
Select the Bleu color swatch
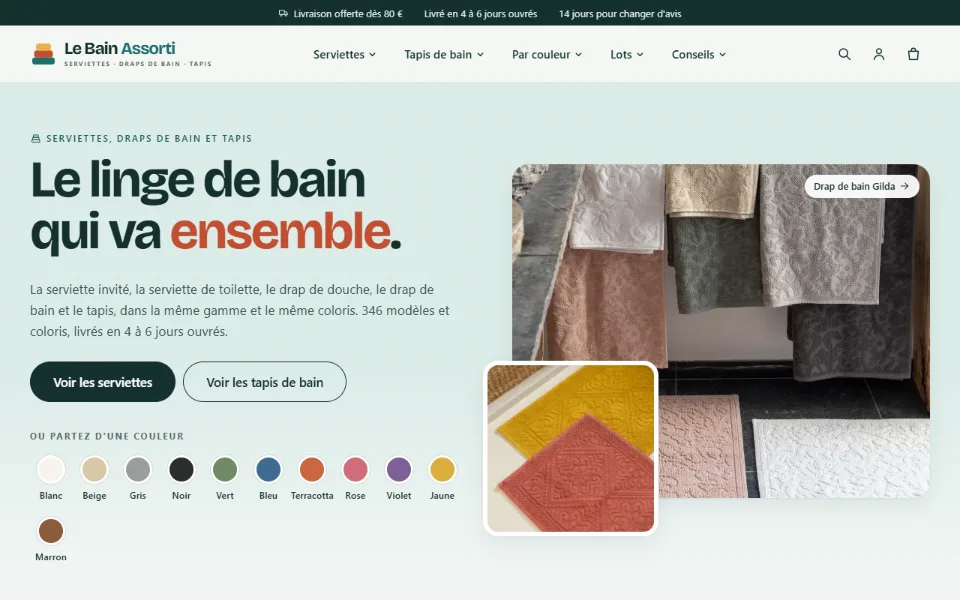[x=268, y=470]
